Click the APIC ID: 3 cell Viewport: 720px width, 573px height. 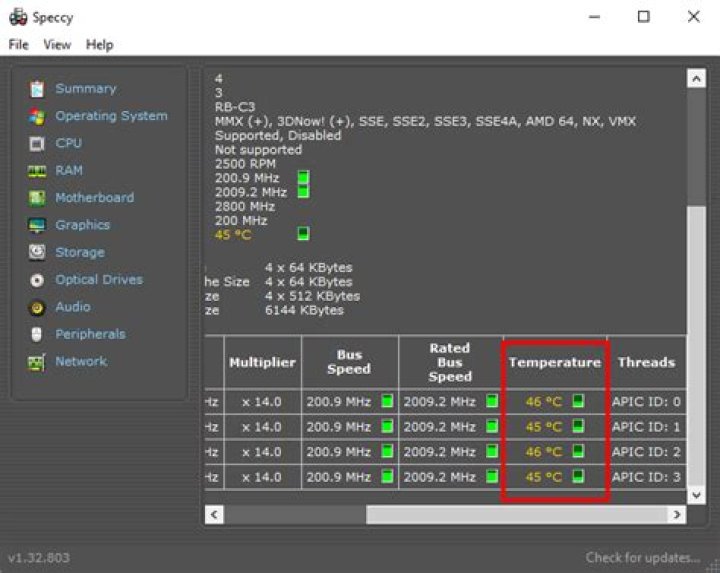(647, 477)
